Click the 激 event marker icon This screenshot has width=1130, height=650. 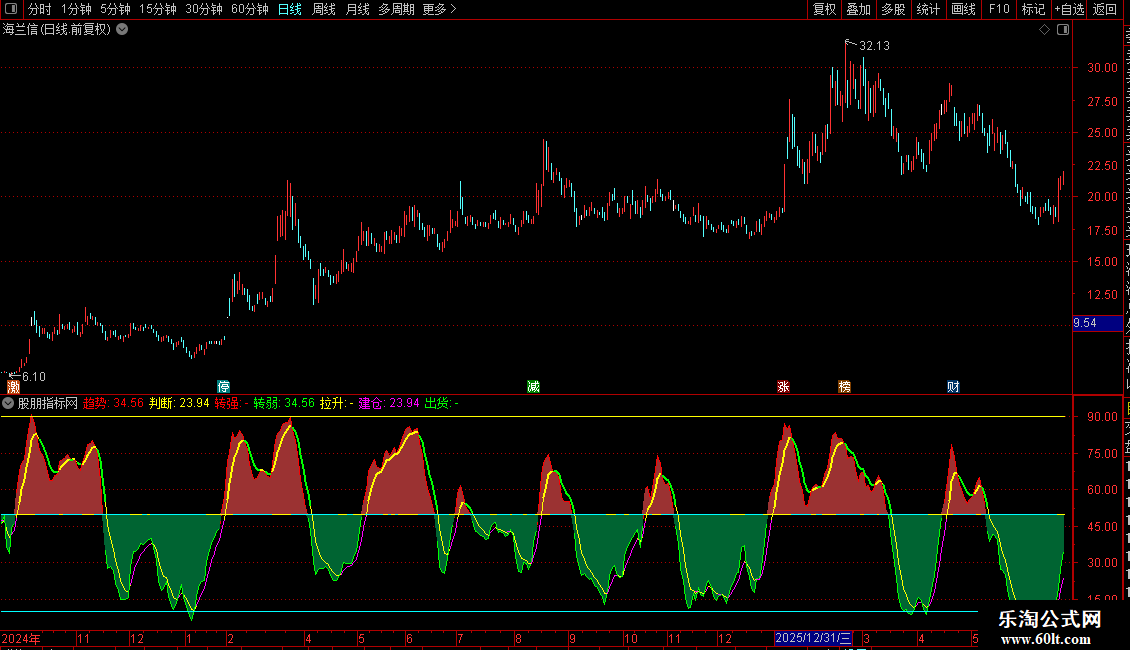click(13, 387)
